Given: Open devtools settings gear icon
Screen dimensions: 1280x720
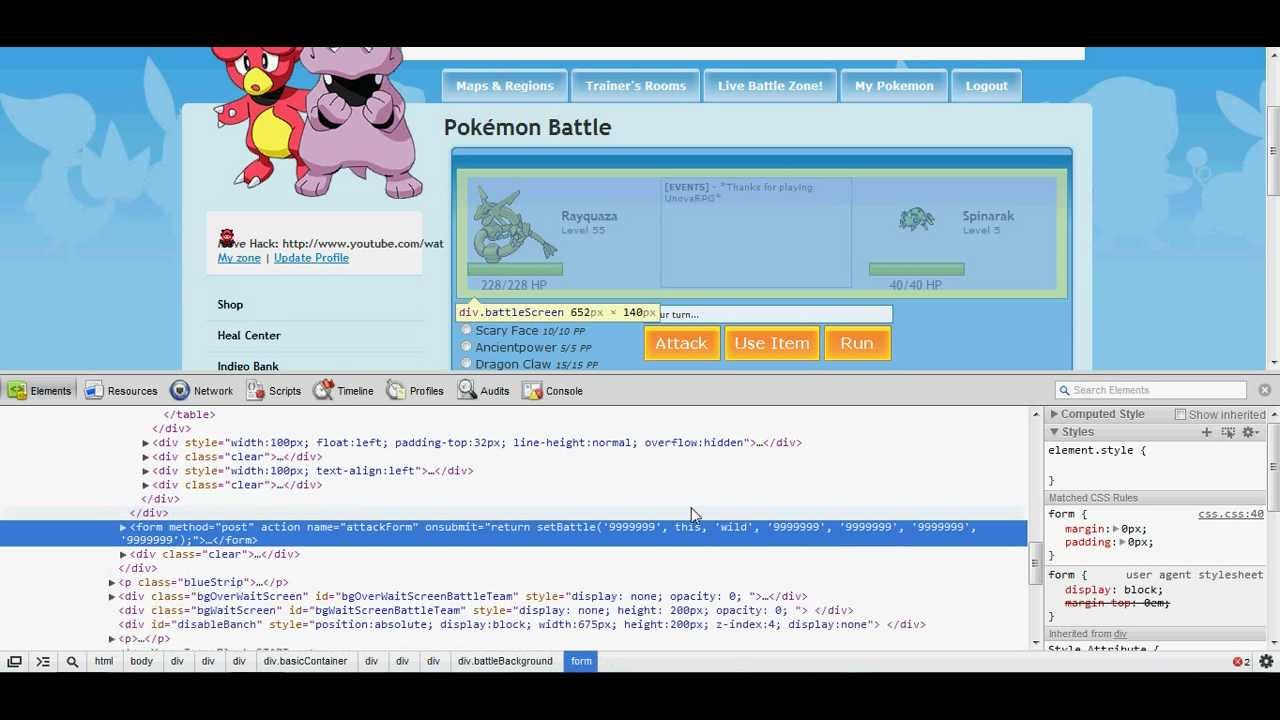Looking at the screenshot, I should [x=1266, y=661].
